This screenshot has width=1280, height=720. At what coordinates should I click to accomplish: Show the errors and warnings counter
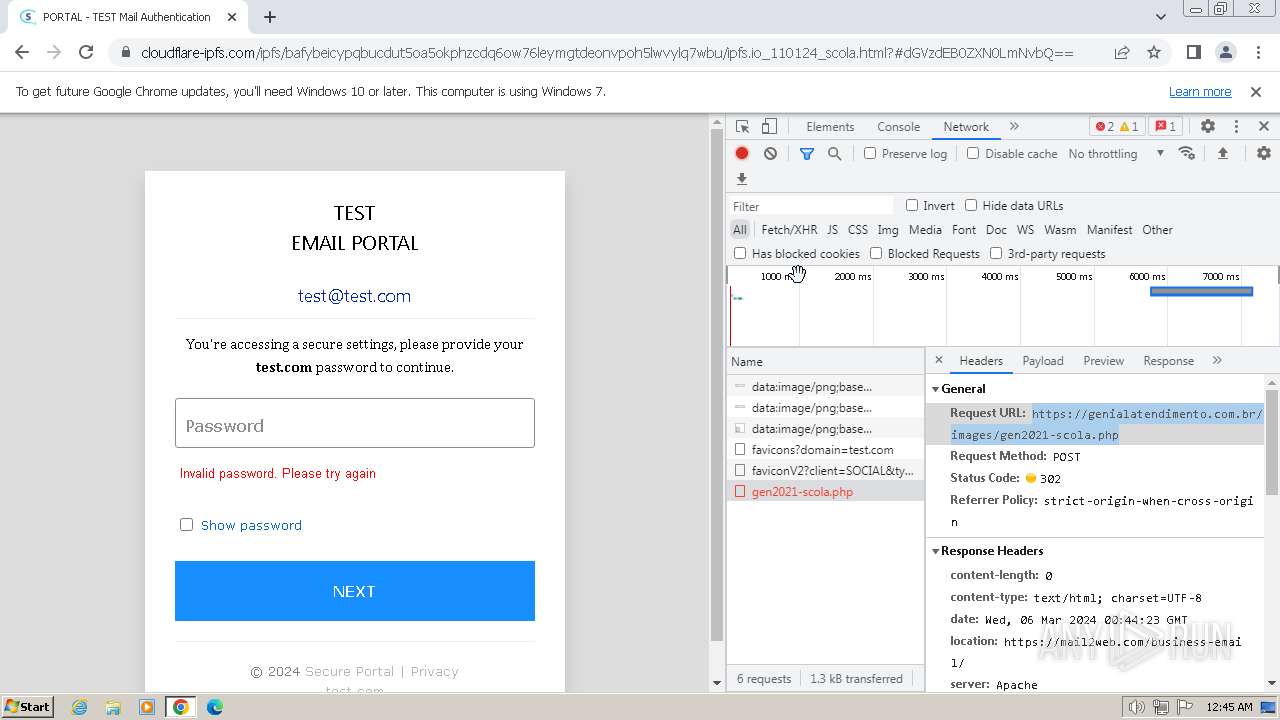tap(1117, 127)
